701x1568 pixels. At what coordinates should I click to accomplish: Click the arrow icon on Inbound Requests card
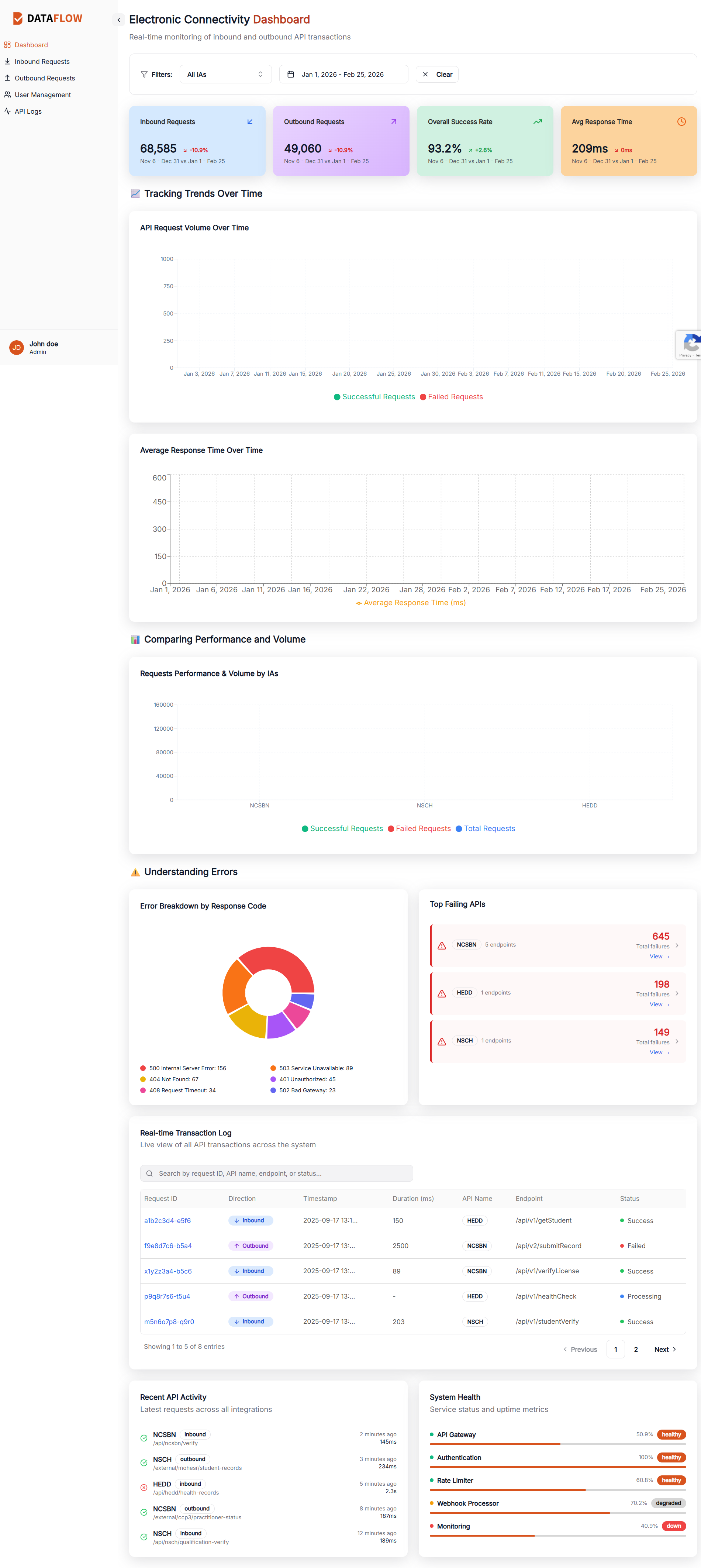tap(250, 122)
